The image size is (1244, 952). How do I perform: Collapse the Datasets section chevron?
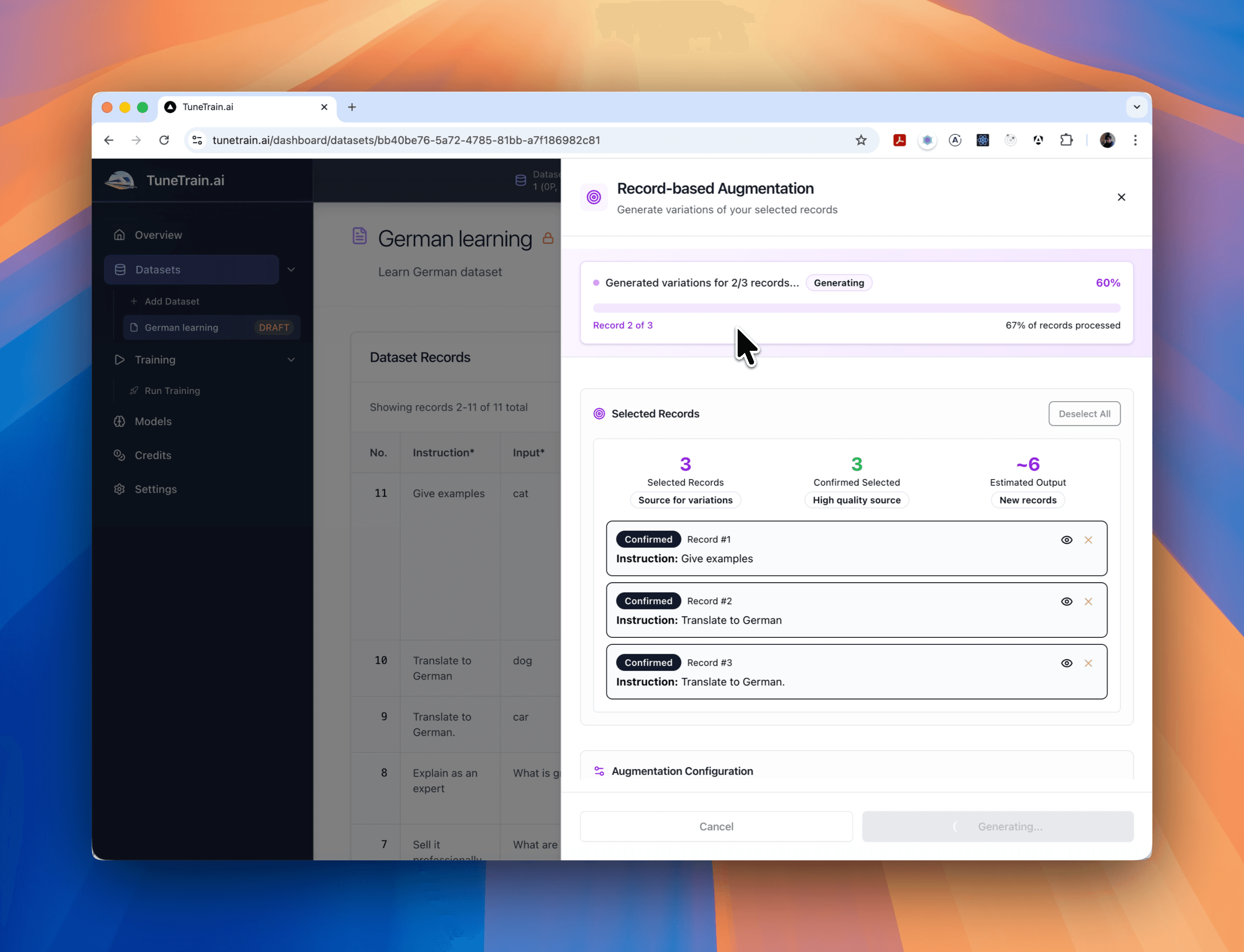tap(291, 269)
